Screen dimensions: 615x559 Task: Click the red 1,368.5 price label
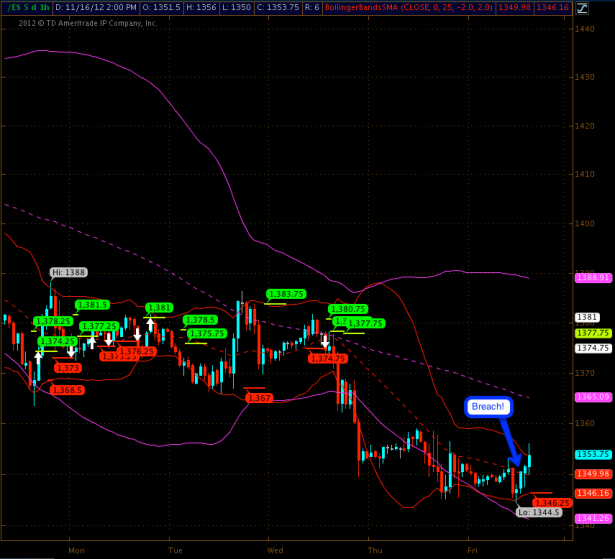click(67, 390)
